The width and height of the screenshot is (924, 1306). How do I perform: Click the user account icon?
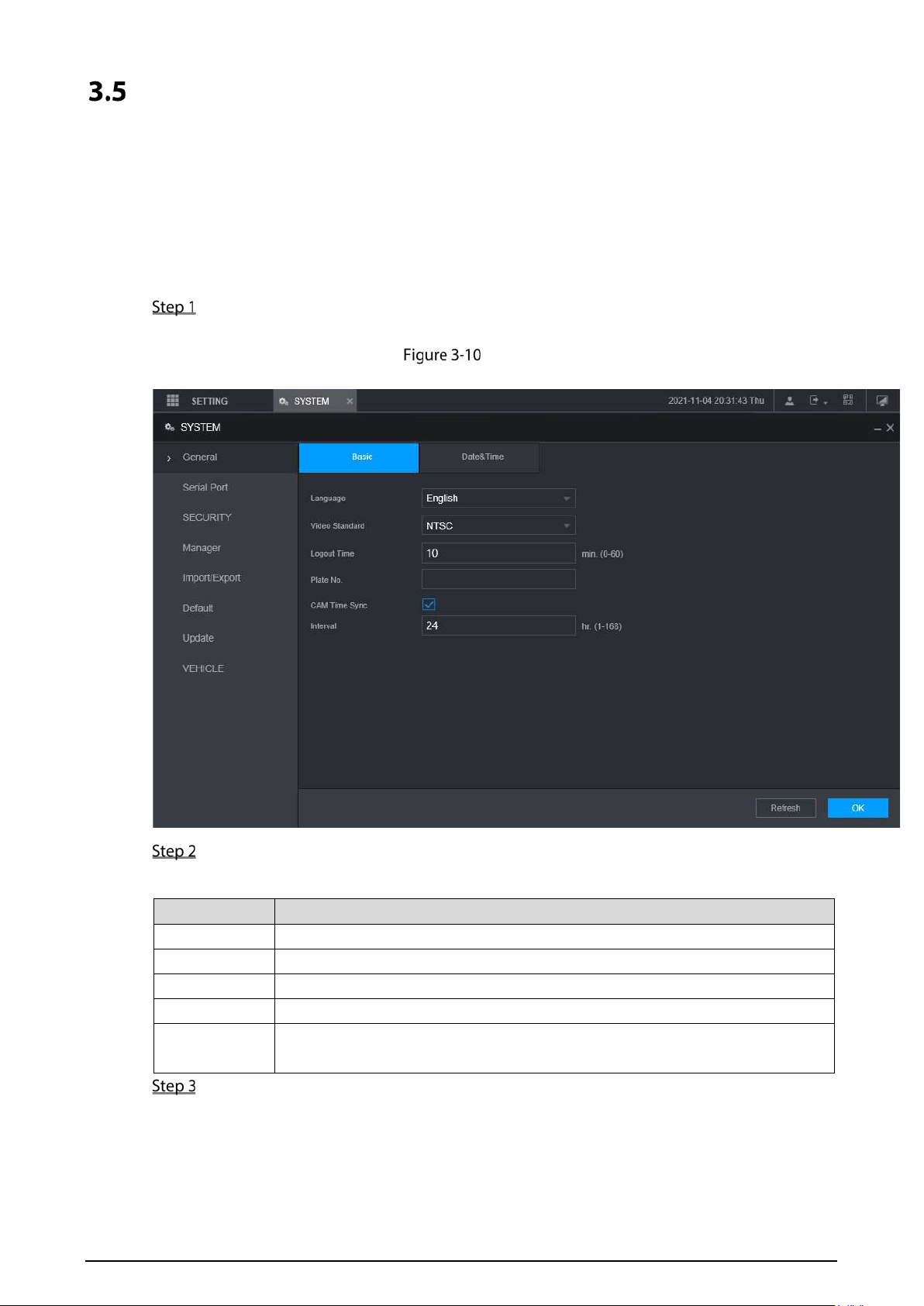[789, 401]
